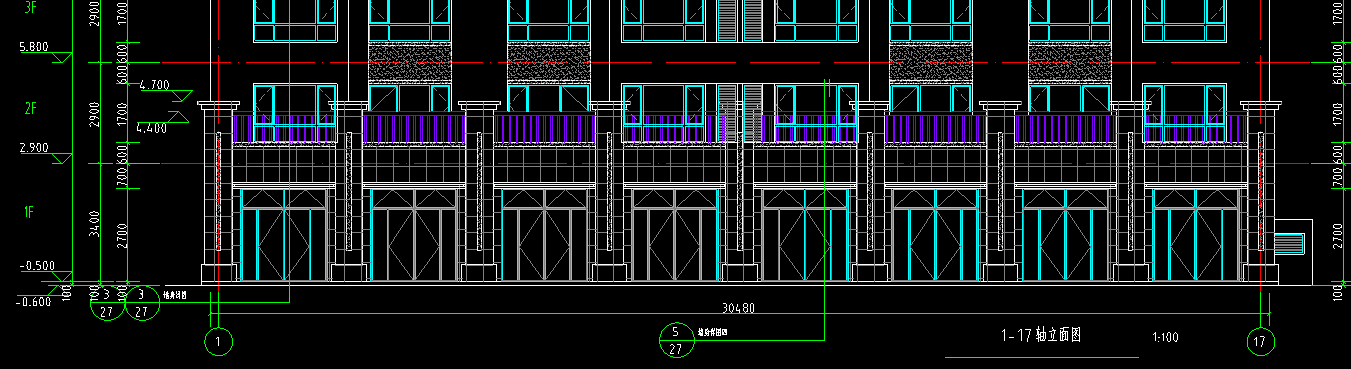Click the 2F floor label
The height and width of the screenshot is (369, 1351).
31,109
